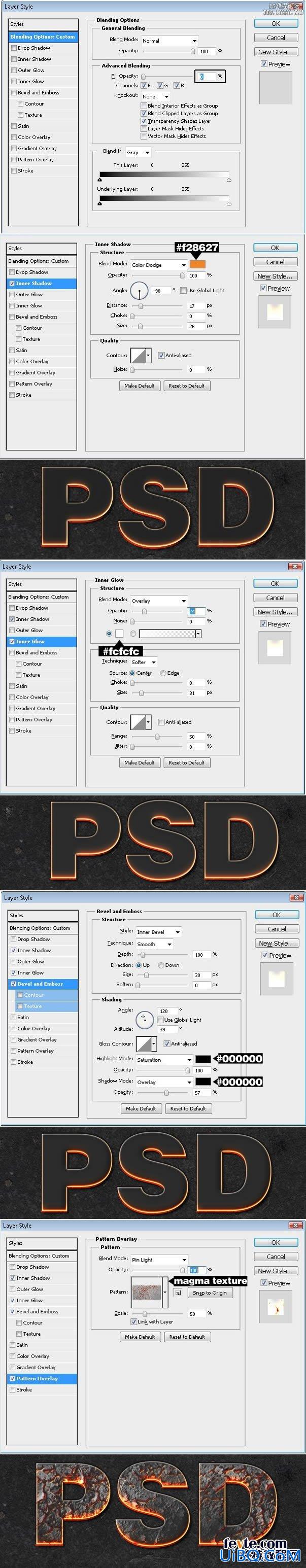This screenshot has width=306, height=1568.
Task: Set Bevel direction to Up
Action: pos(140,965)
